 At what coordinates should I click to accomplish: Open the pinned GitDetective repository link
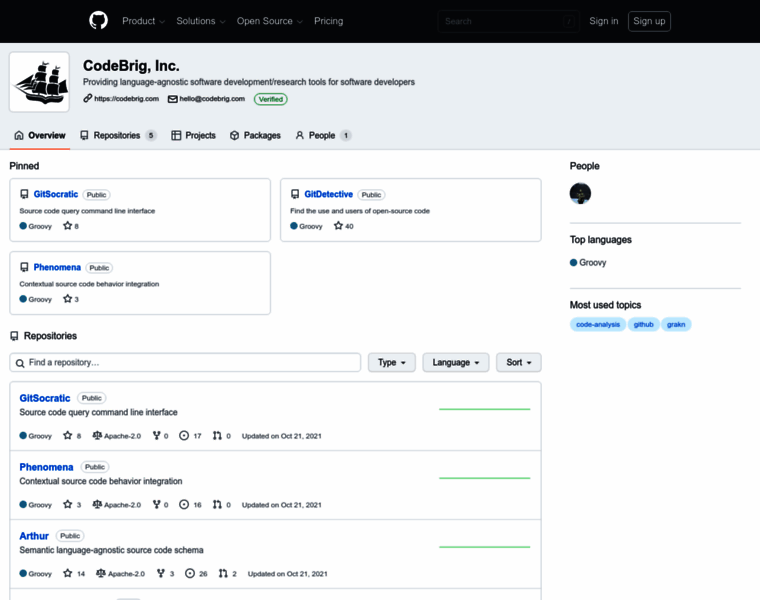[x=329, y=194]
